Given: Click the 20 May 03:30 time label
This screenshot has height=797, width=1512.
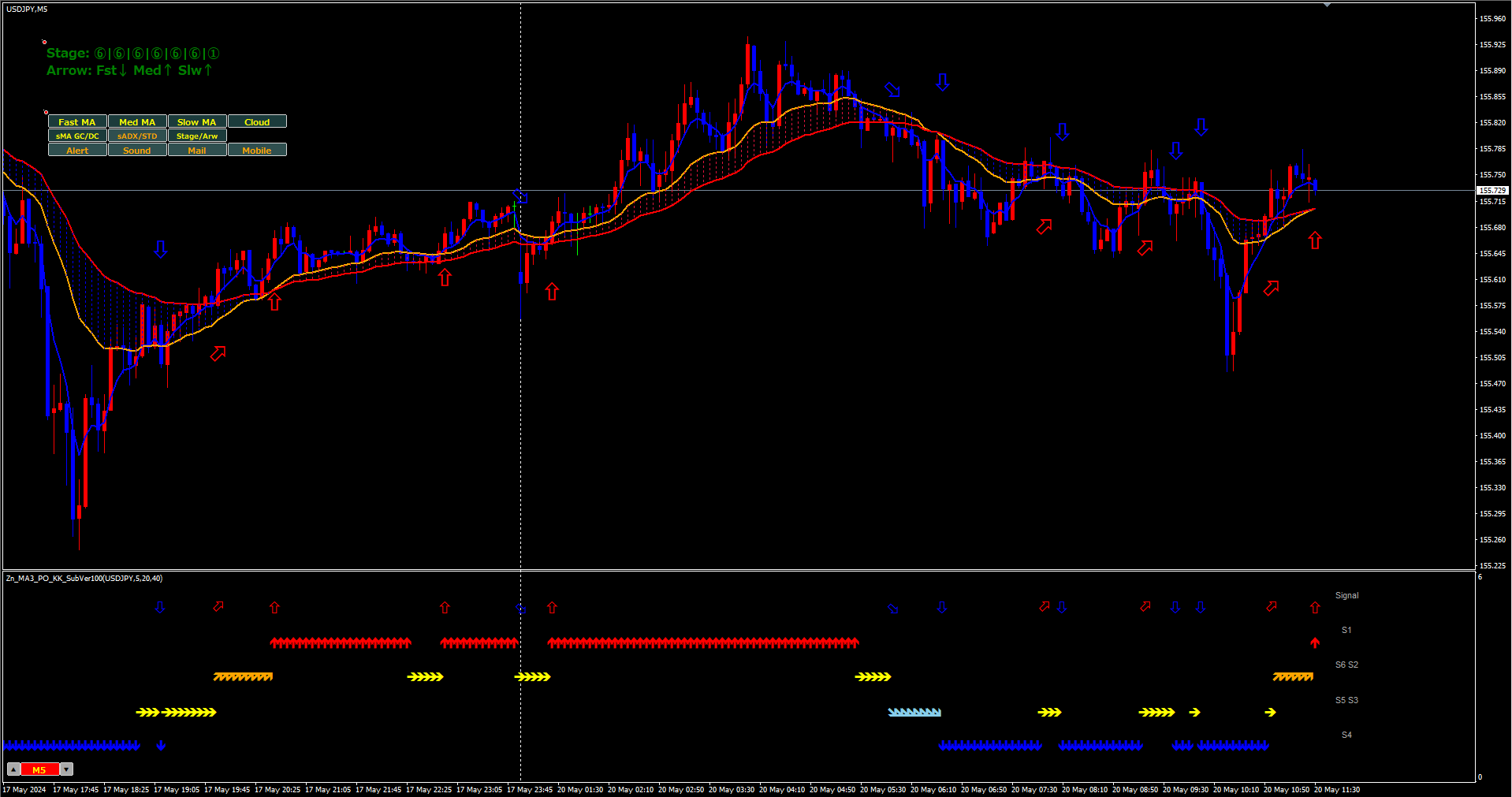Looking at the screenshot, I should (732, 789).
